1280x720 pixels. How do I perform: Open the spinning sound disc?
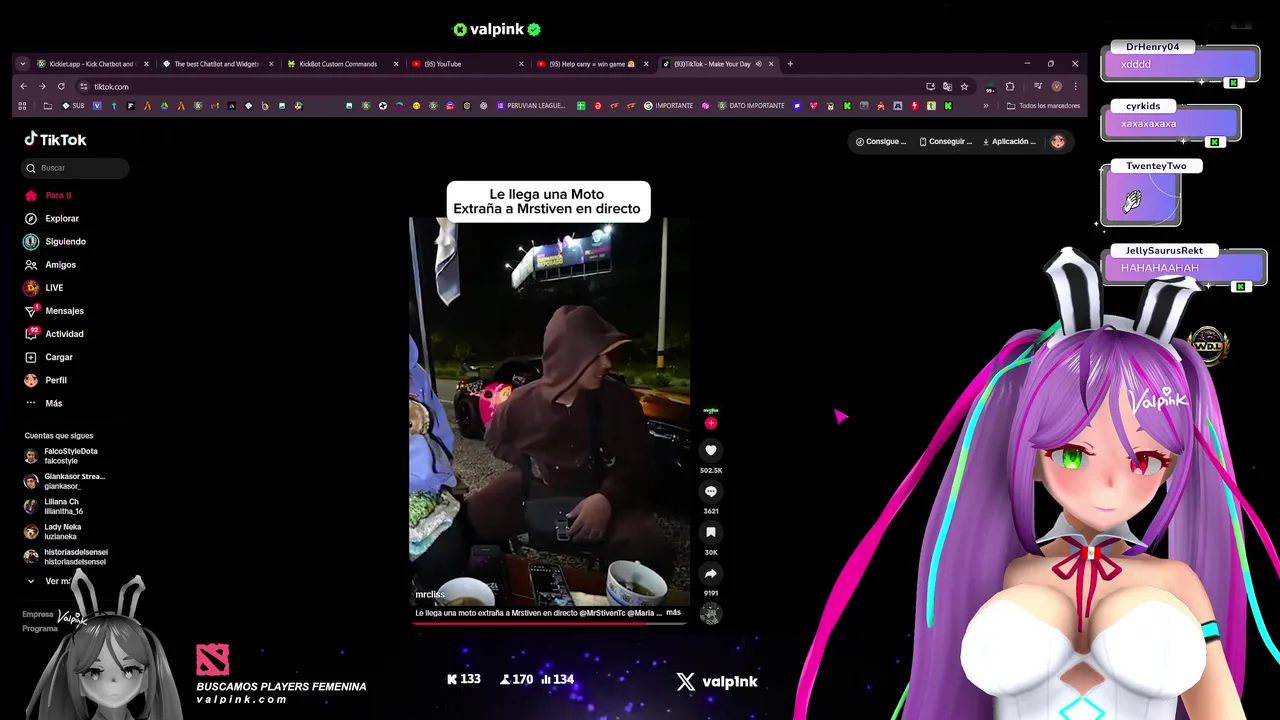coord(711,614)
